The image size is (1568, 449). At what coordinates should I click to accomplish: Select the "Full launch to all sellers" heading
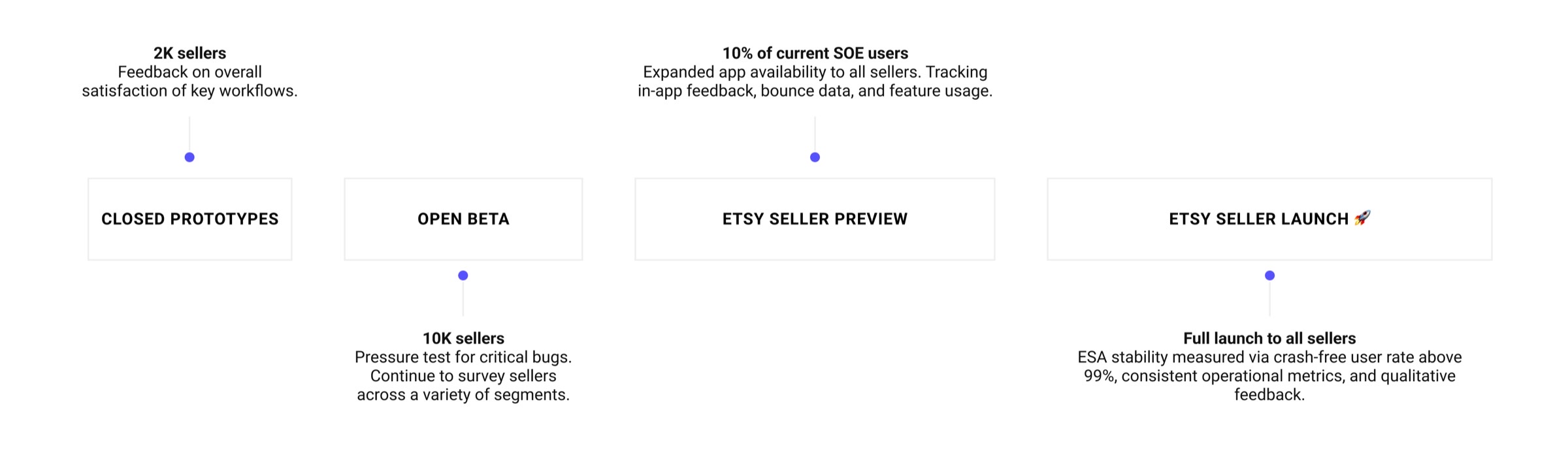[x=1269, y=338]
